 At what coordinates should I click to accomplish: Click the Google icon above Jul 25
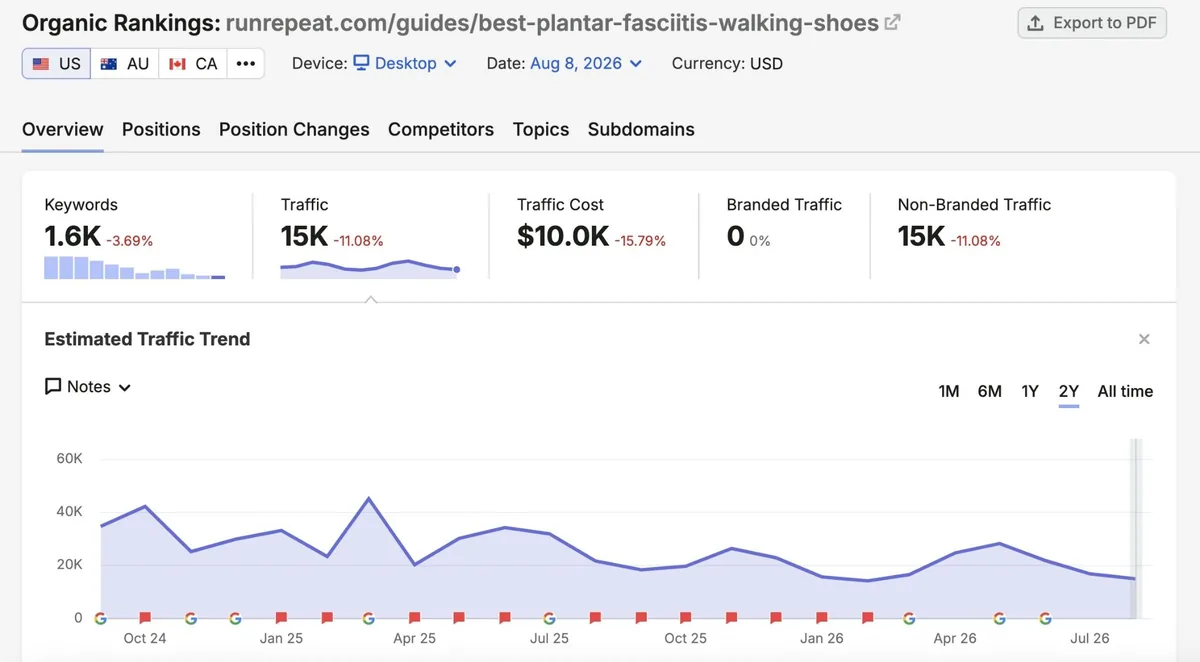(549, 618)
